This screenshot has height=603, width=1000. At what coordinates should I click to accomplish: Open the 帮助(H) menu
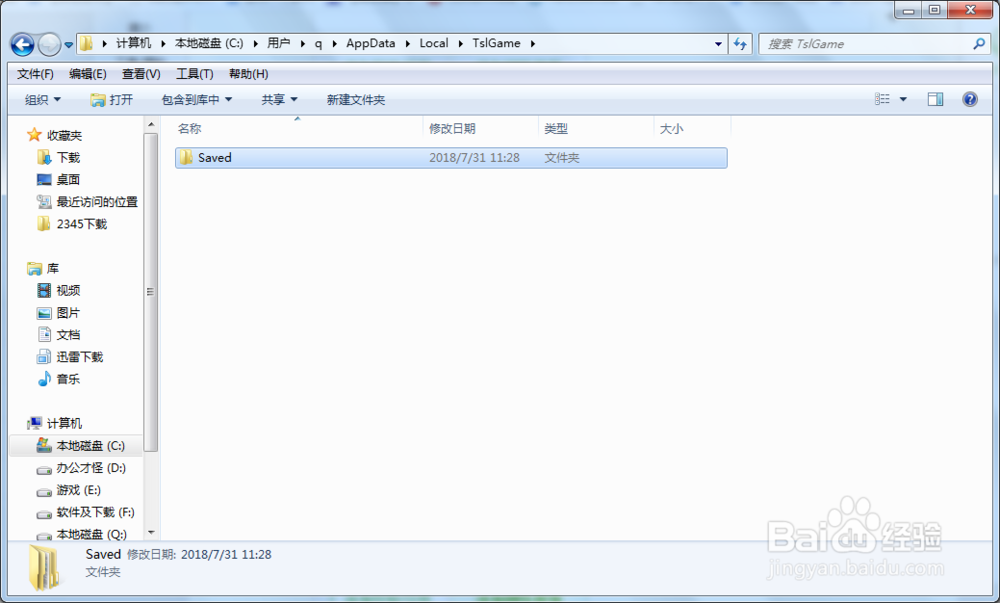coord(248,74)
